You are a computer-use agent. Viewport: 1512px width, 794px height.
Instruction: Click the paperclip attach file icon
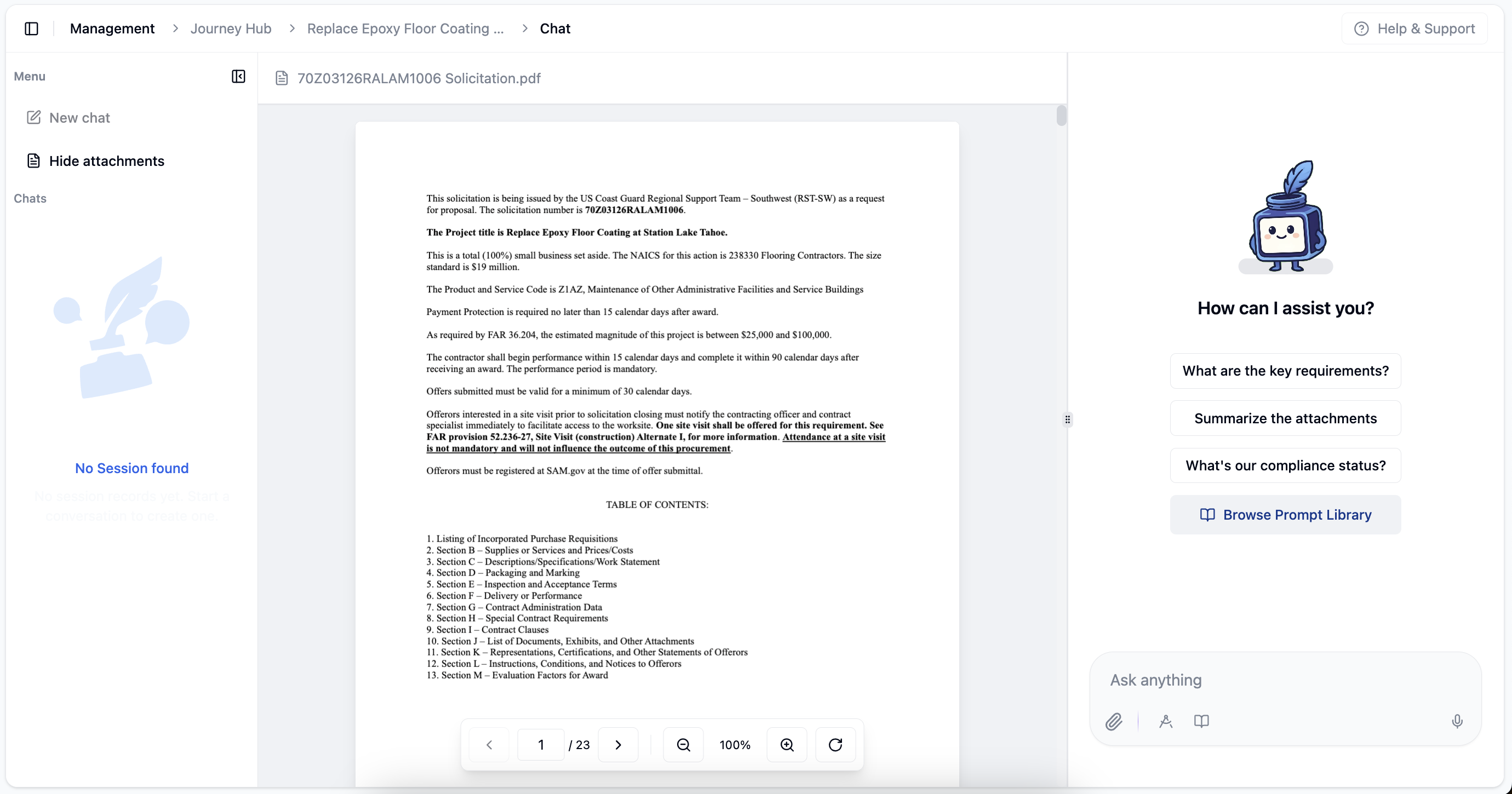pyautogui.click(x=1113, y=721)
